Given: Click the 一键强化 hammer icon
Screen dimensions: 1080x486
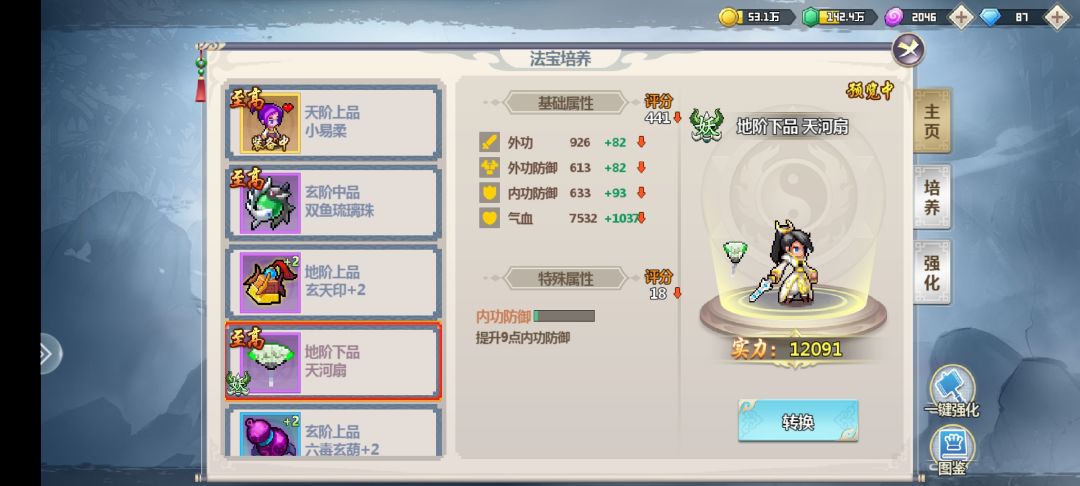Looking at the screenshot, I should (x=953, y=387).
